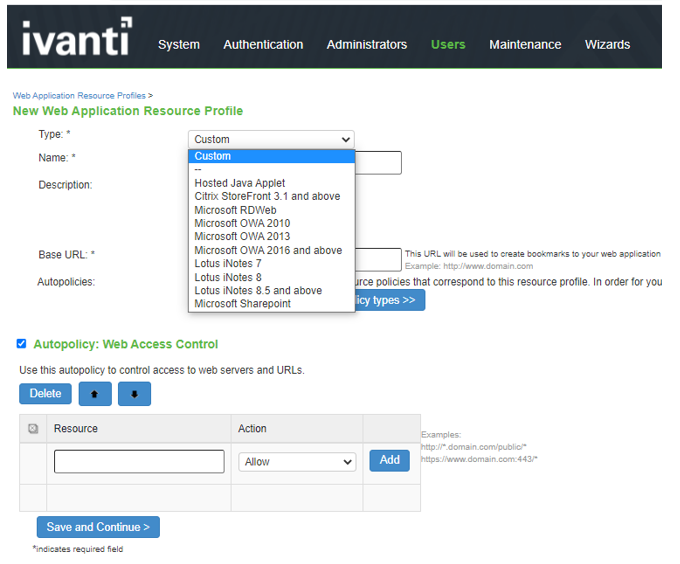Click the New Web Application Resource Profile heading

(x=128, y=111)
